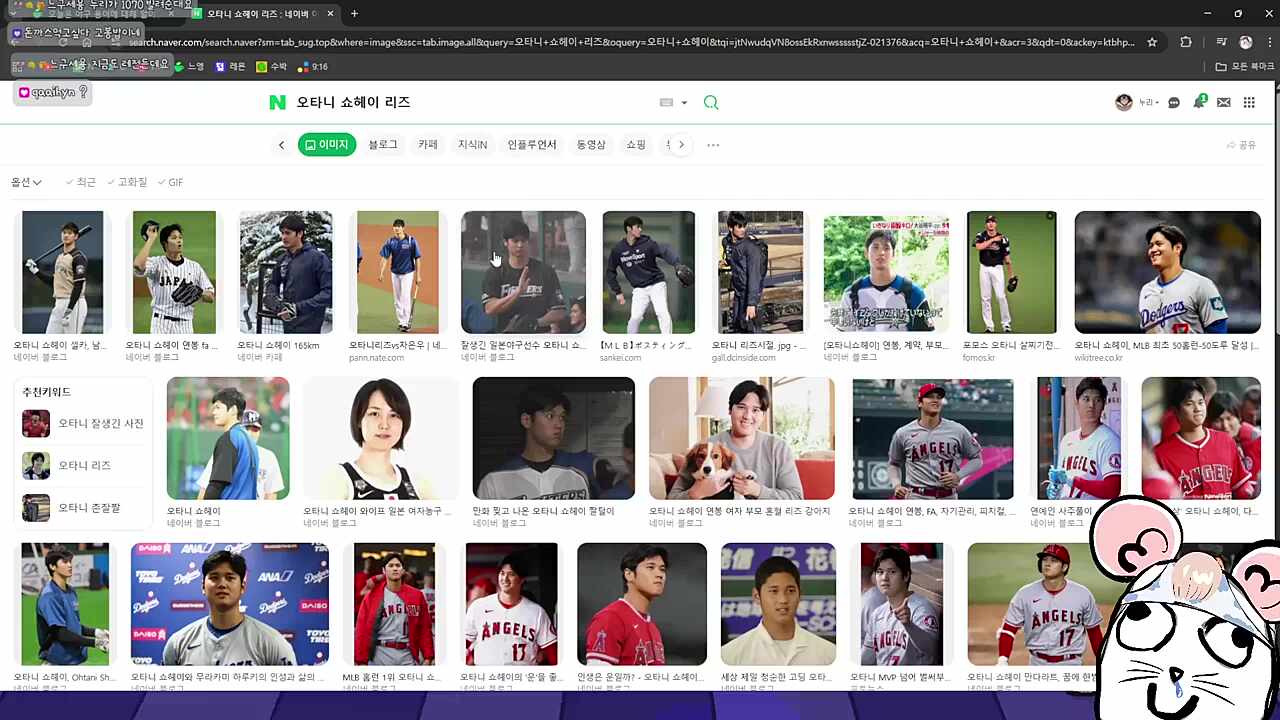Open the MLB 최초 50홈런-50도루 Dodgers image
The image size is (1280, 720).
[1167, 272]
